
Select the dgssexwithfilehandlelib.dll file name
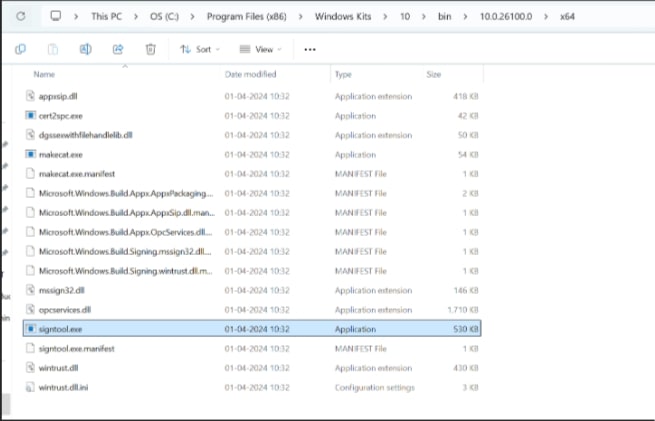click(x=86, y=135)
